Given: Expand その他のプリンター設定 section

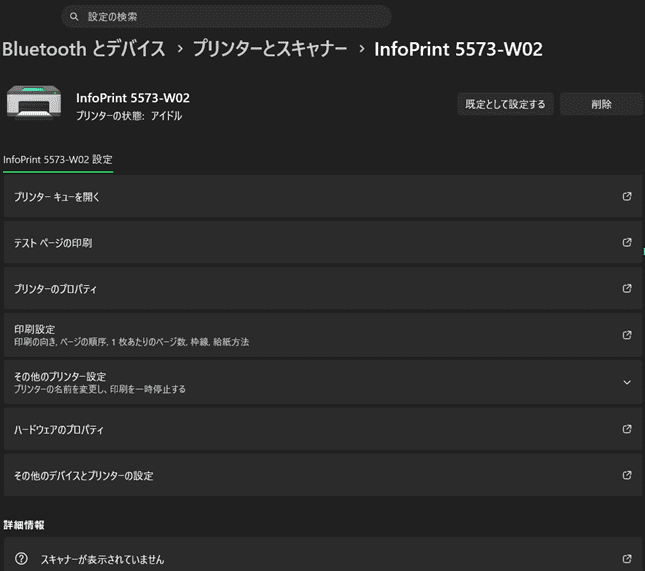Looking at the screenshot, I should [323, 383].
